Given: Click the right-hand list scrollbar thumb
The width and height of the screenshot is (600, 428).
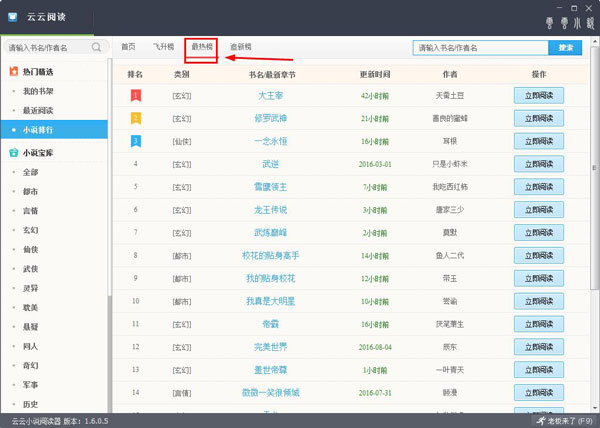Looking at the screenshot, I should click(x=595, y=168).
